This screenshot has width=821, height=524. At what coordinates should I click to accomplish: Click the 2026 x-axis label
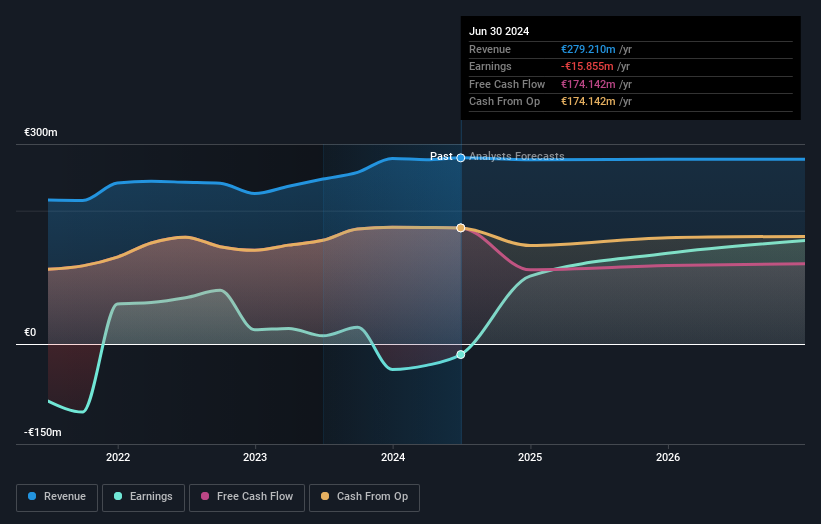click(668, 457)
